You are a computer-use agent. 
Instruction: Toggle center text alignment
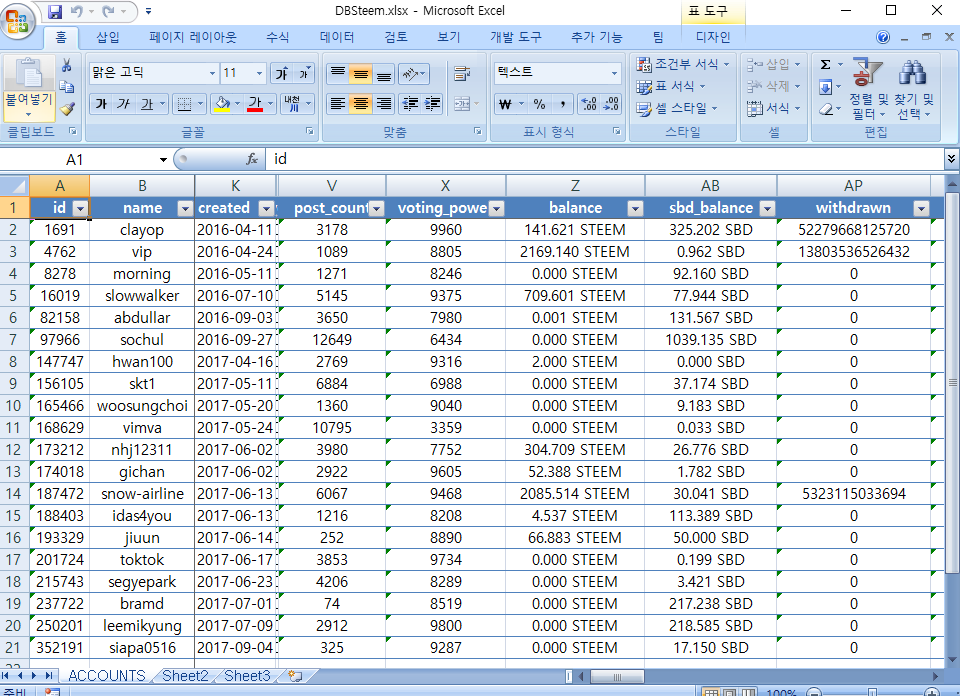tap(361, 104)
